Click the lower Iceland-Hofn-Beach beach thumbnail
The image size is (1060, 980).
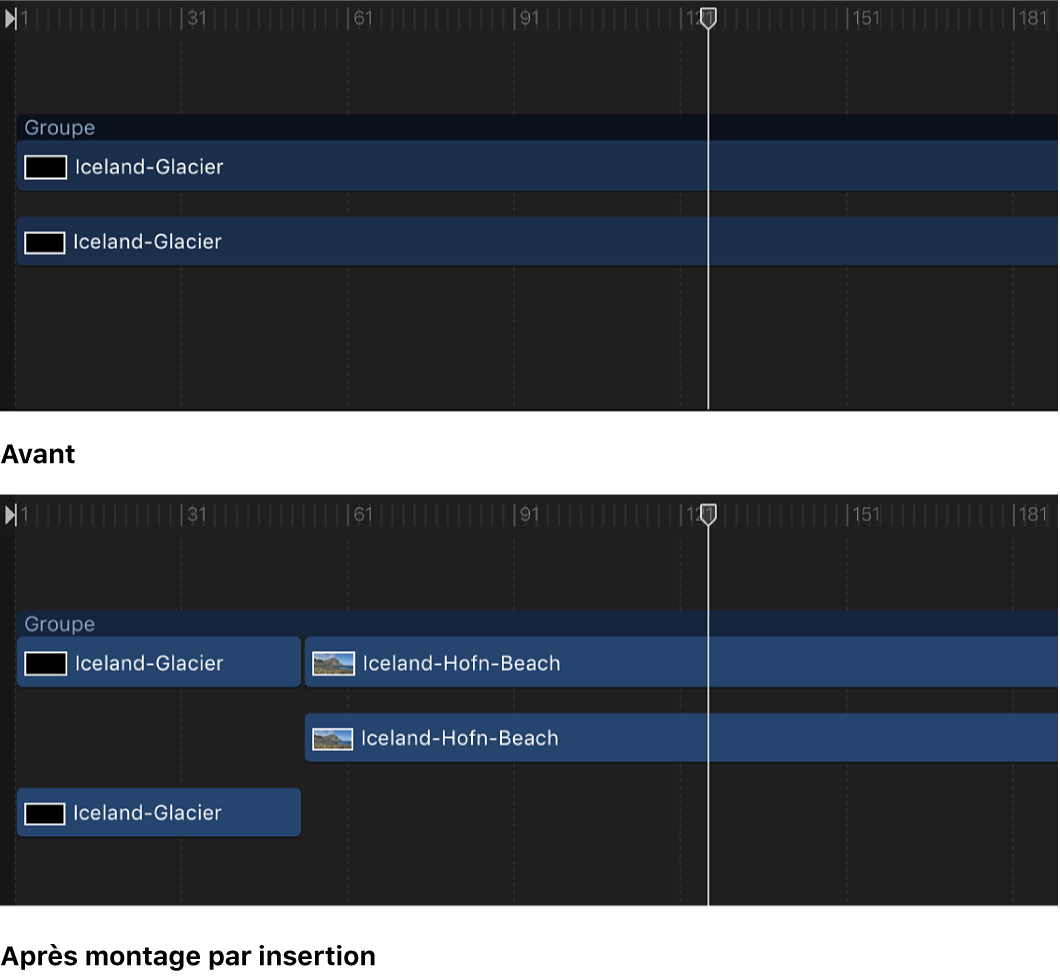[x=333, y=739]
